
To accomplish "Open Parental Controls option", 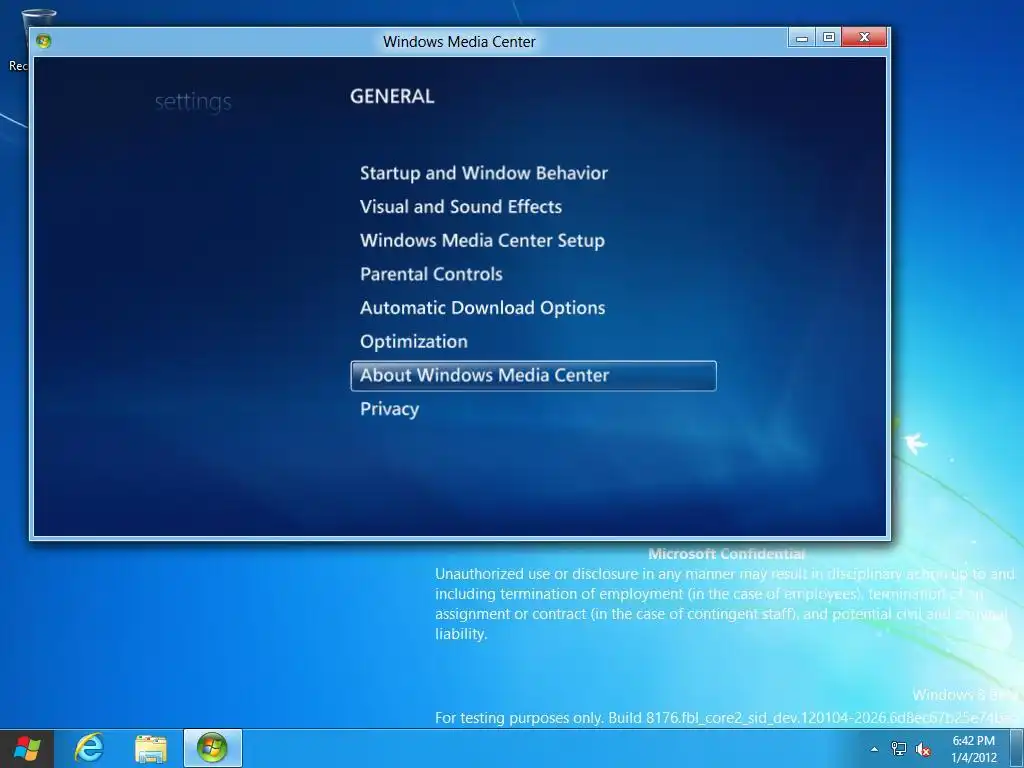I will pyautogui.click(x=431, y=274).
